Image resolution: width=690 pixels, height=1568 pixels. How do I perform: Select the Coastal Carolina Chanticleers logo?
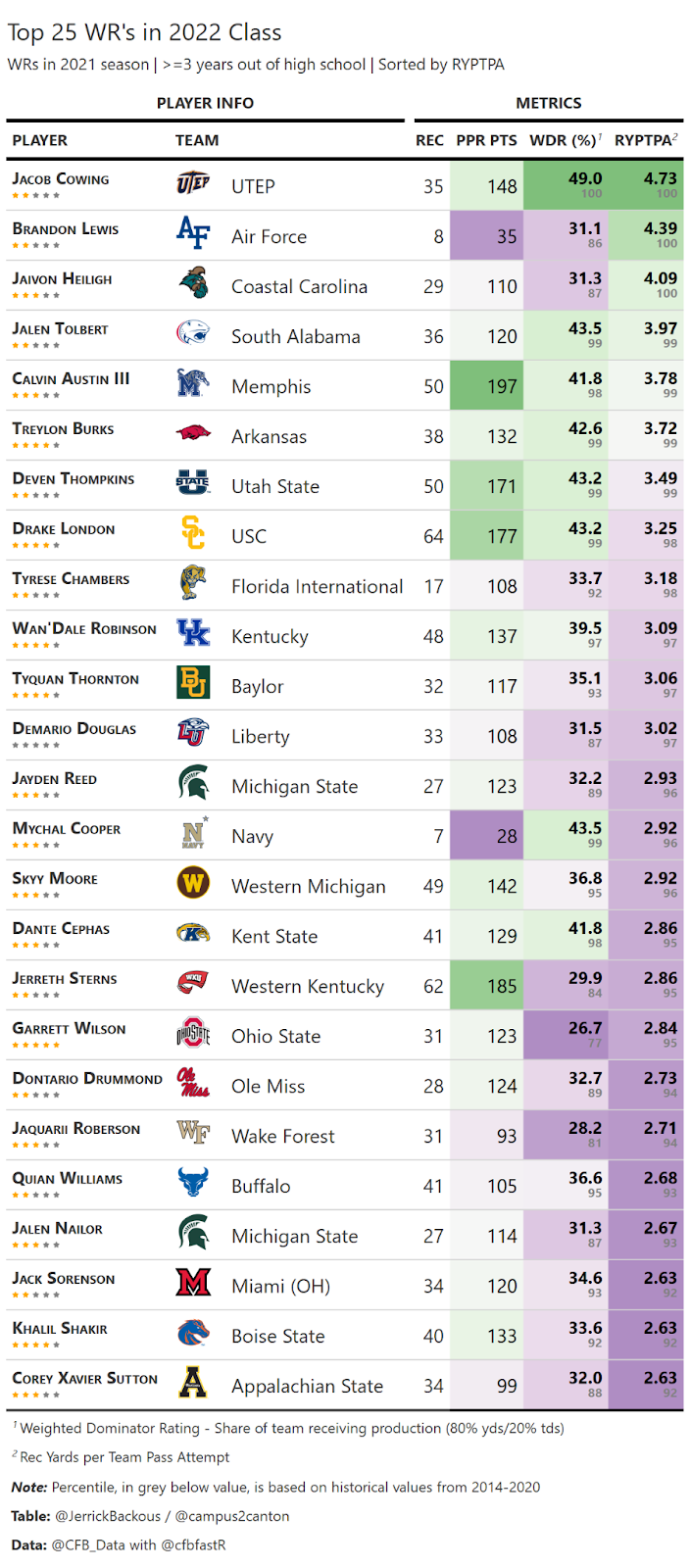(193, 284)
